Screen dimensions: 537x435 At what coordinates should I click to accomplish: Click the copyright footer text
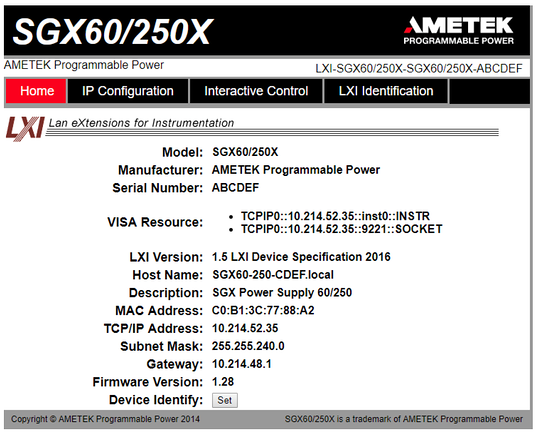tap(105, 419)
